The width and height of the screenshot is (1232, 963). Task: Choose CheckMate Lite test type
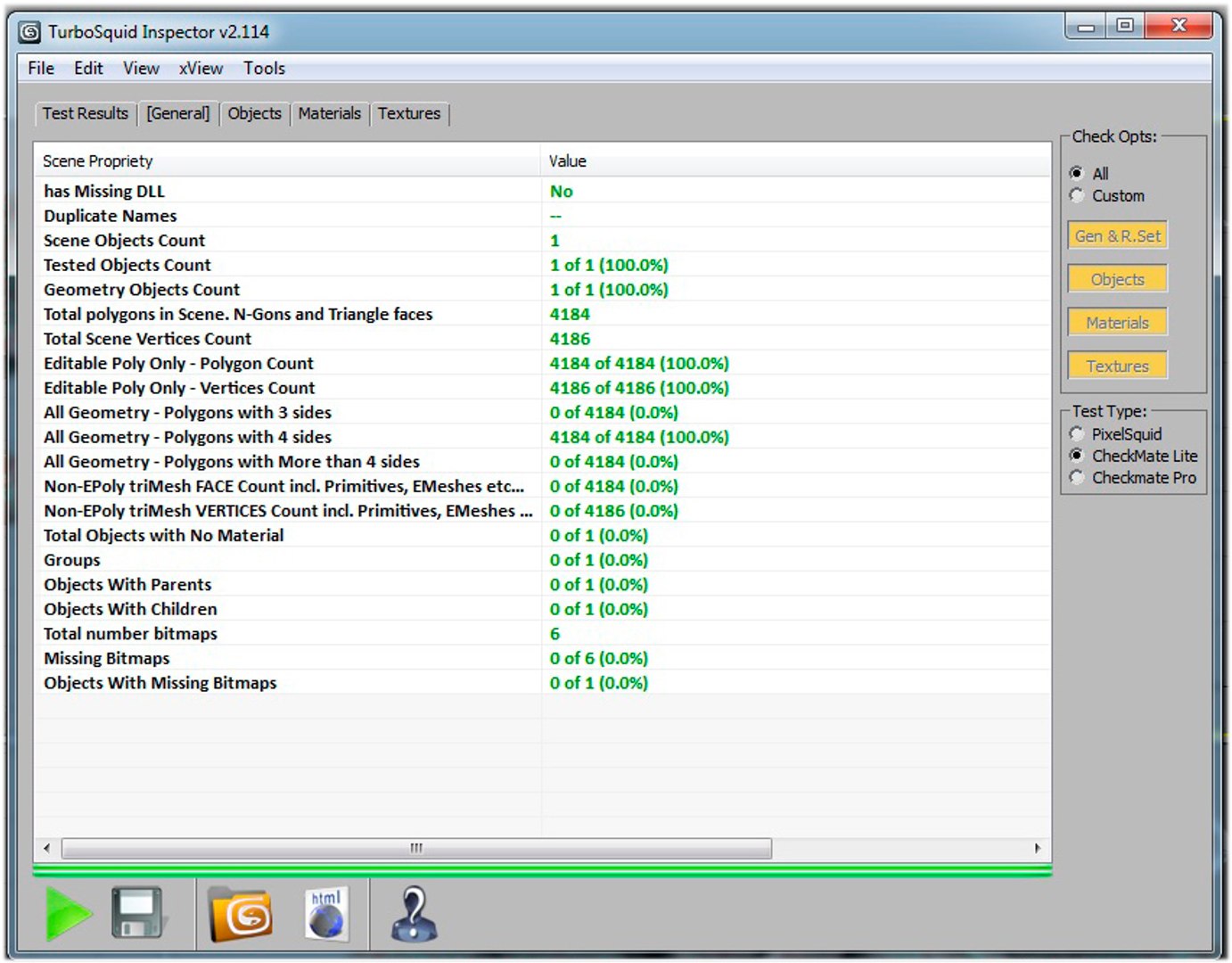click(x=1078, y=456)
